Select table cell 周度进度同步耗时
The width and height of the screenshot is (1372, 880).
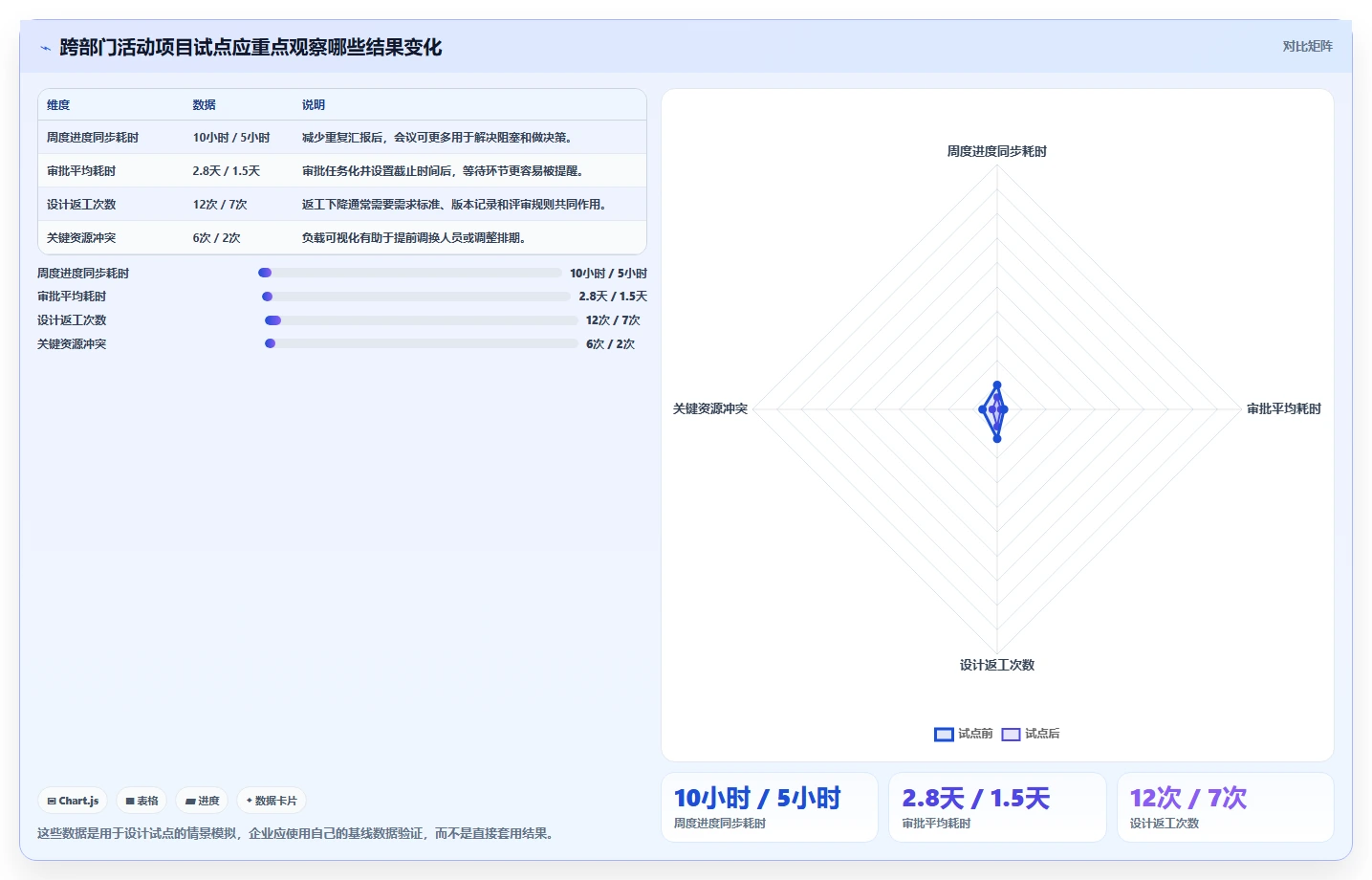click(x=93, y=138)
